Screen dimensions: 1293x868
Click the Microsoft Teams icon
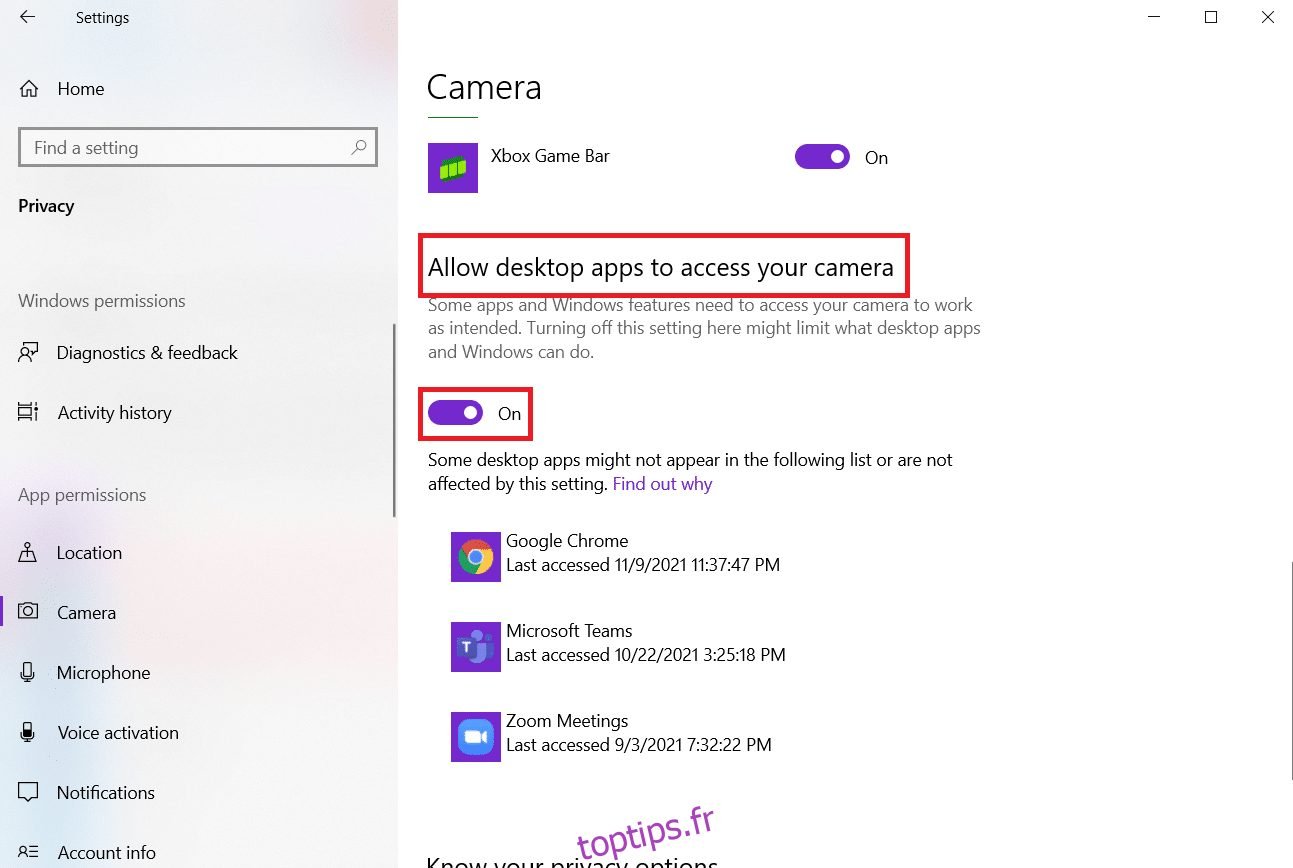476,647
